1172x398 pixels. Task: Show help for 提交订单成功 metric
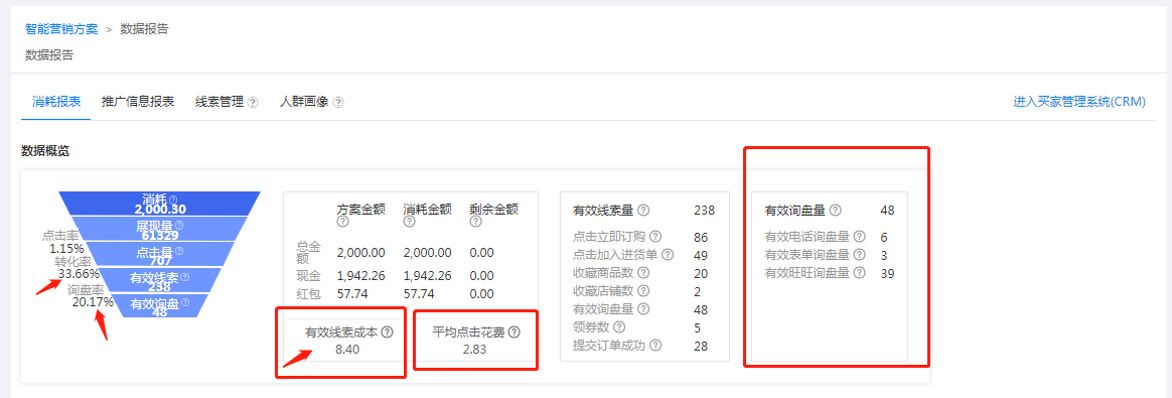click(656, 345)
